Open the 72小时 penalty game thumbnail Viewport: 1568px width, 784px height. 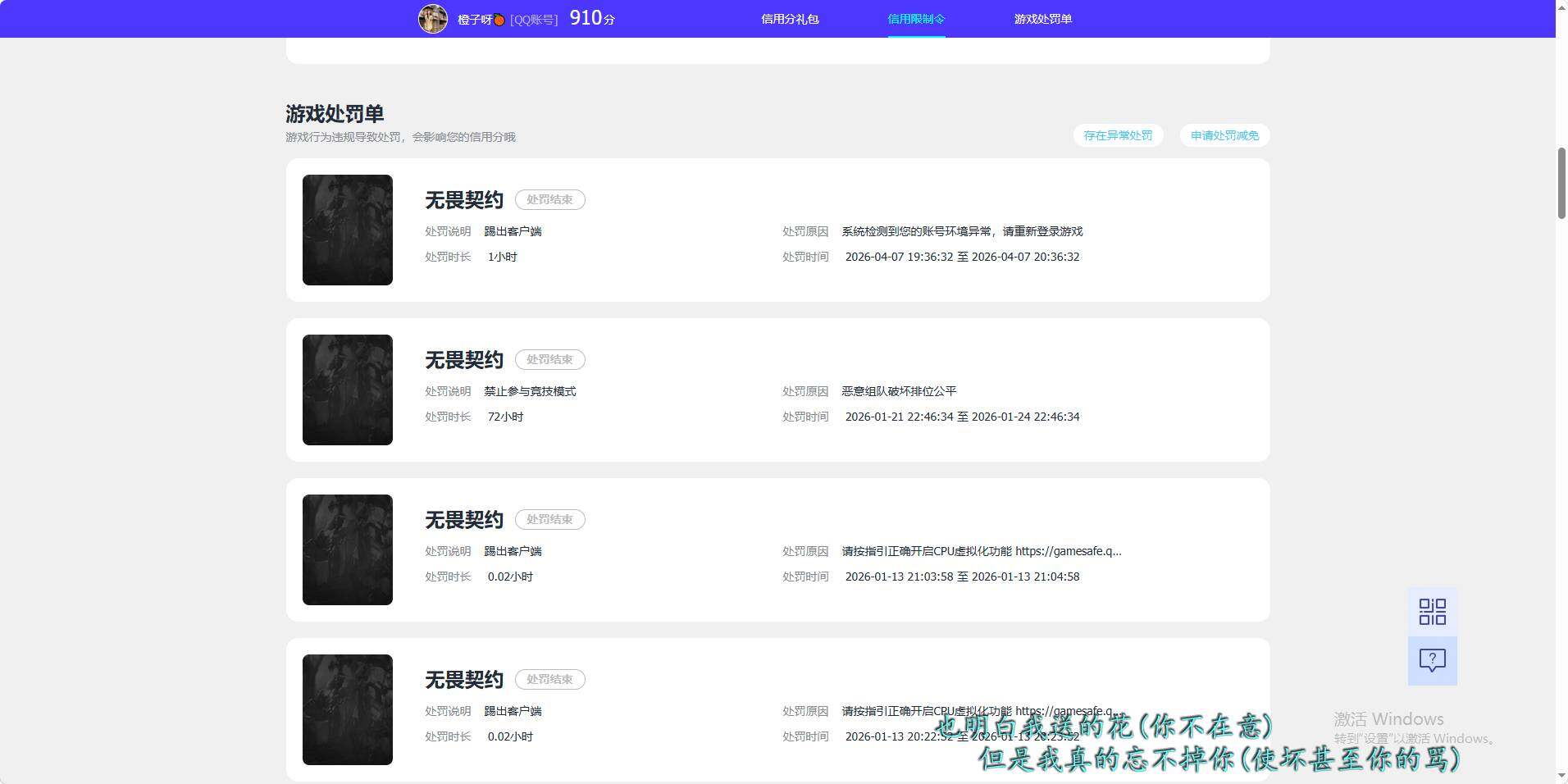pyautogui.click(x=348, y=390)
